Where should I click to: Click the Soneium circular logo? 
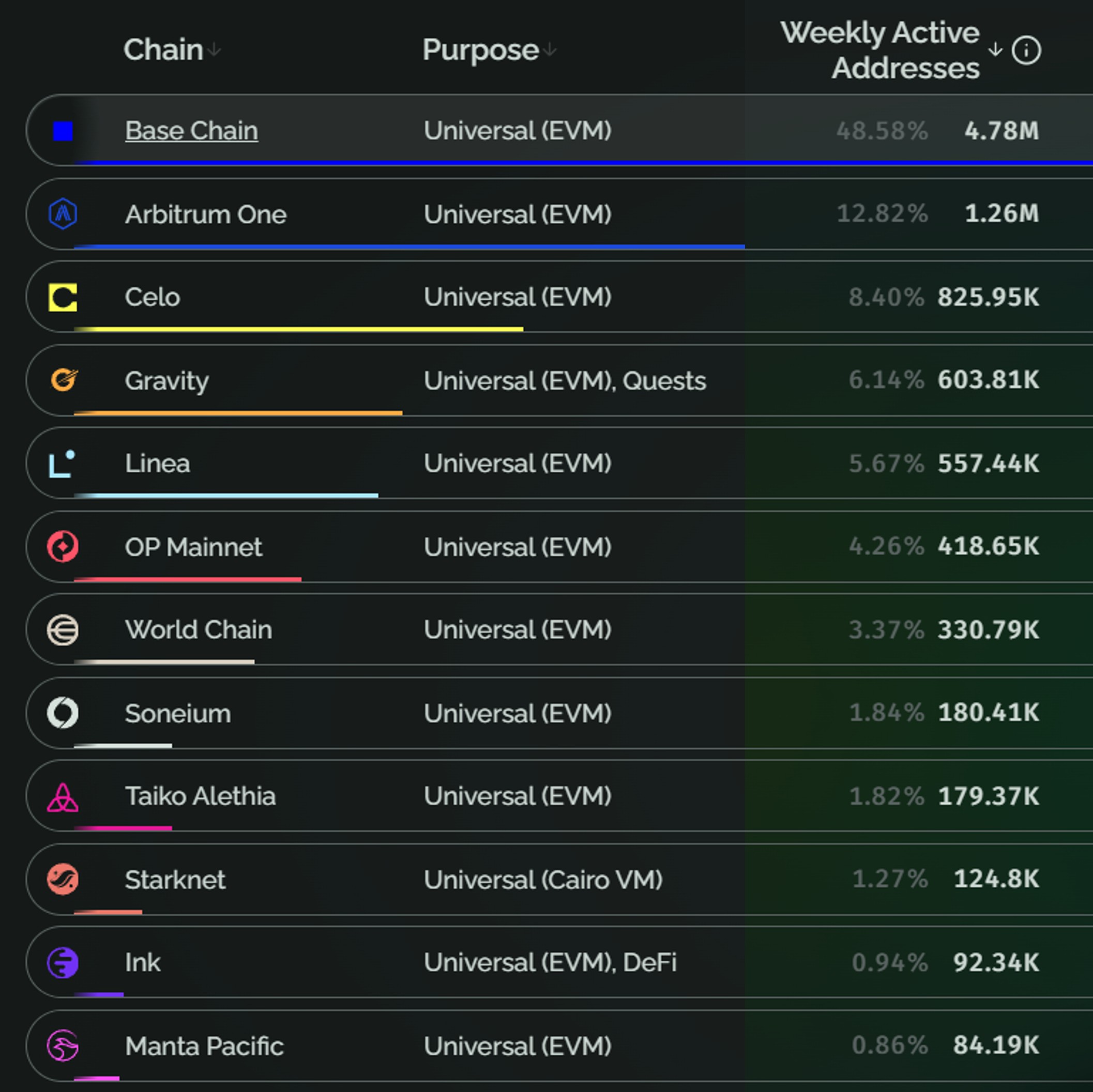click(63, 713)
